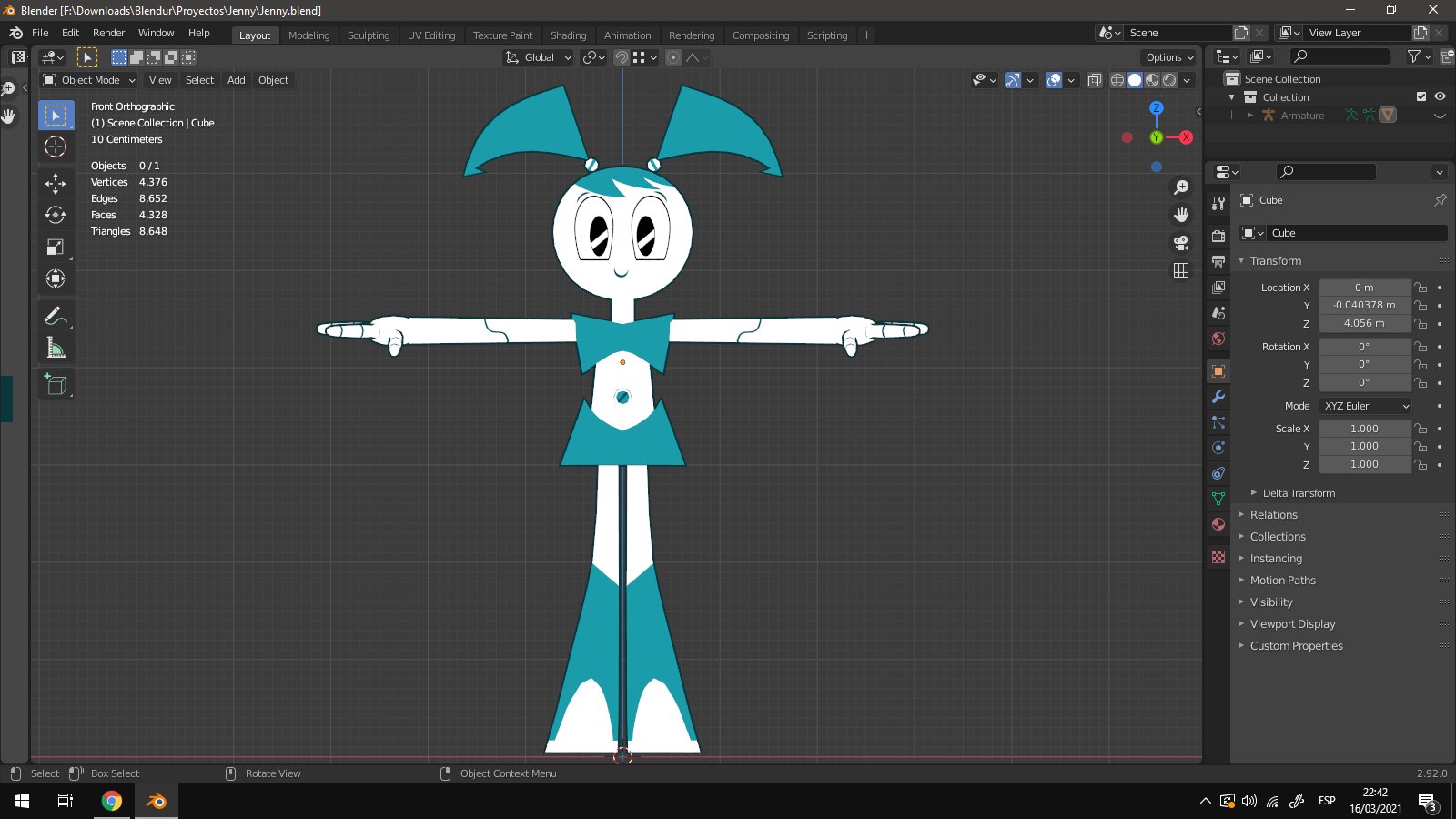This screenshot has width=1456, height=819.
Task: Select the Rotate tool
Action: (x=56, y=215)
